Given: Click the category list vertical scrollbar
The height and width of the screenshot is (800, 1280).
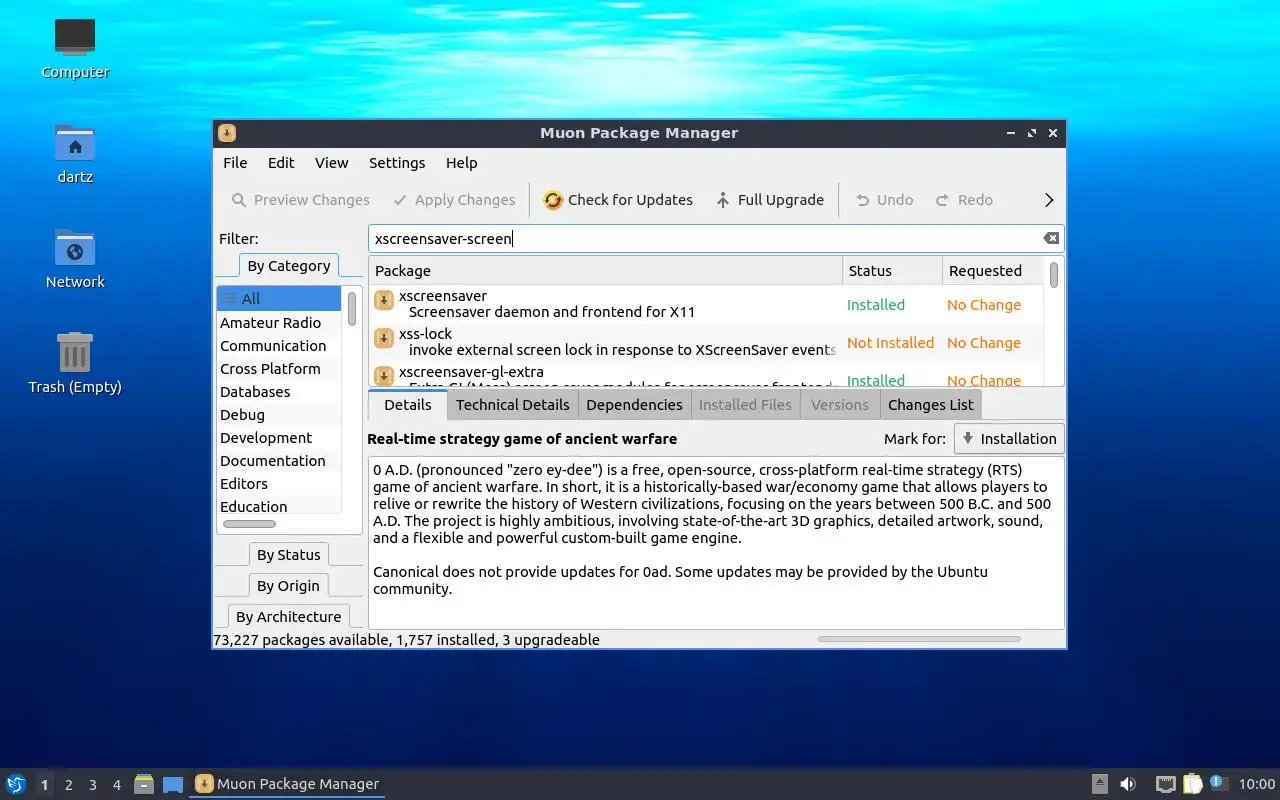Looking at the screenshot, I should [352, 309].
